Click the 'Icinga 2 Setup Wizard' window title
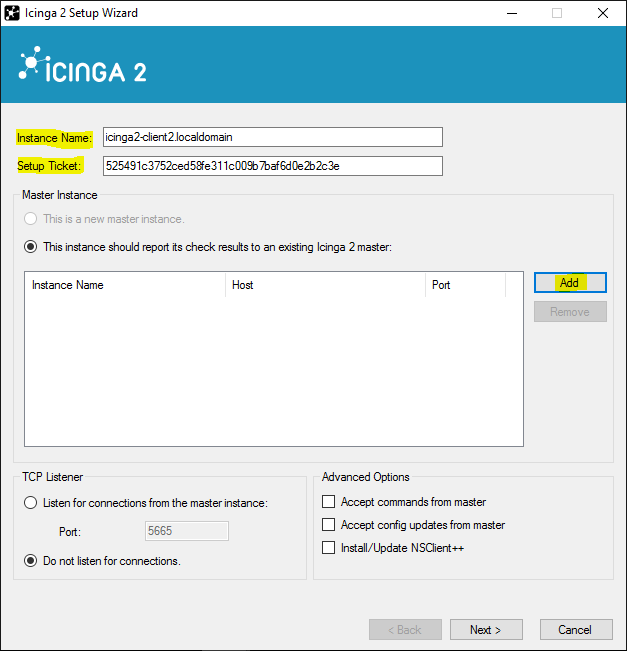This screenshot has width=627, height=651. (81, 13)
